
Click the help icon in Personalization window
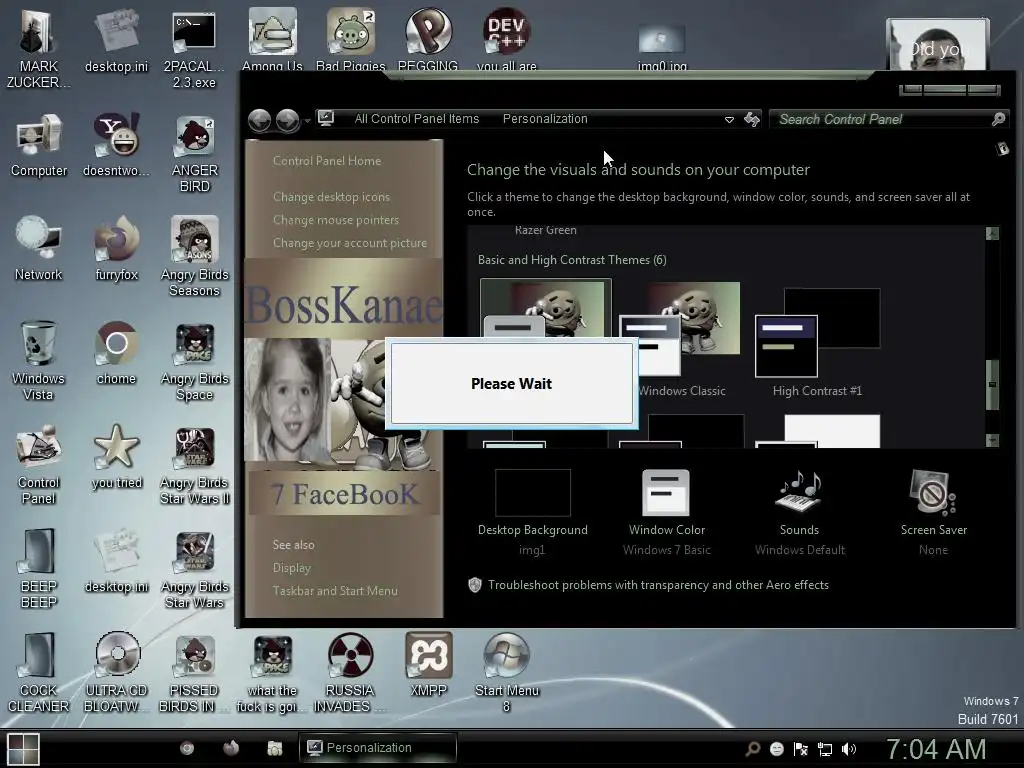pyautogui.click(x=1002, y=149)
